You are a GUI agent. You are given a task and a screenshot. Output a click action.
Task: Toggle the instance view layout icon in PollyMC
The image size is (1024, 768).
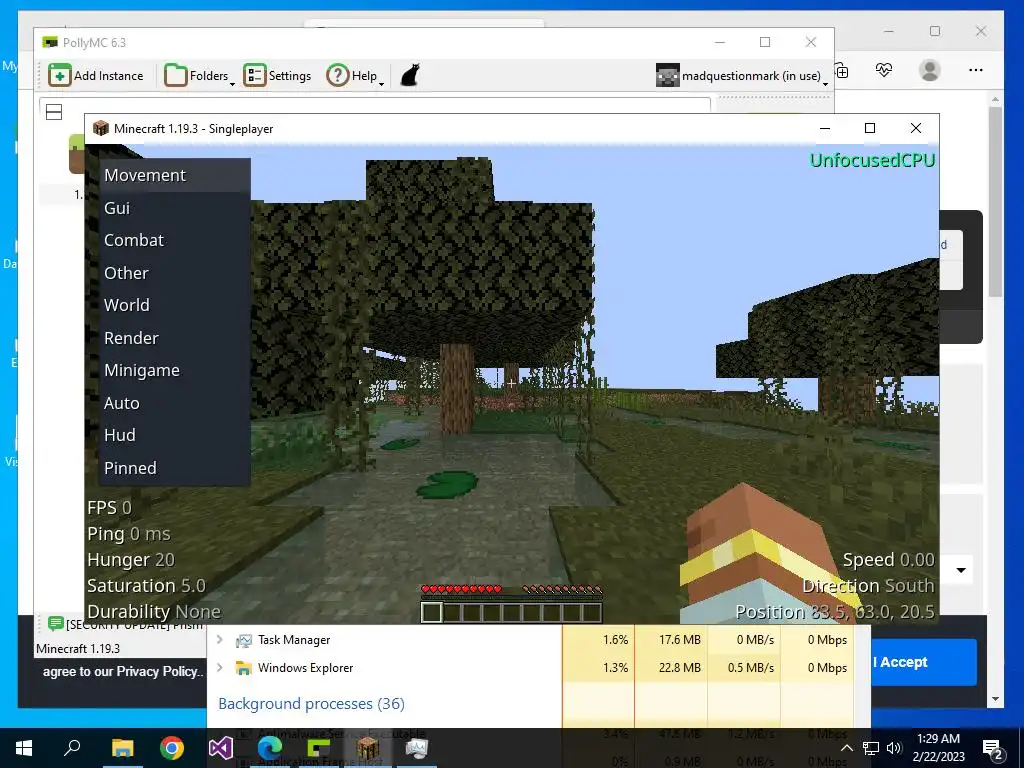[54, 112]
